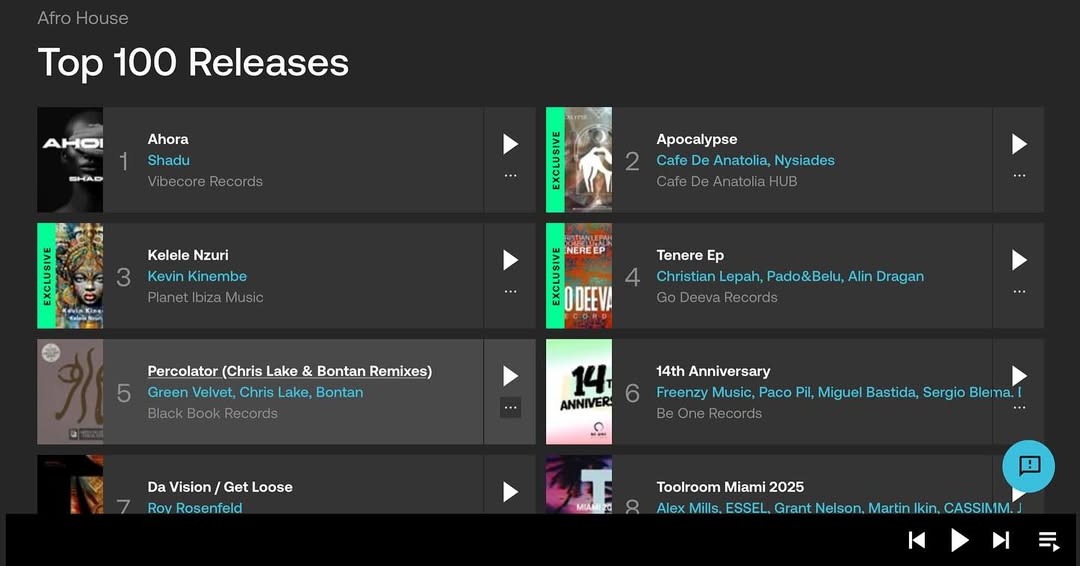Open Percolator (Chris Lake & Bontan Remixes) title
1080x566 pixels.
click(x=290, y=371)
